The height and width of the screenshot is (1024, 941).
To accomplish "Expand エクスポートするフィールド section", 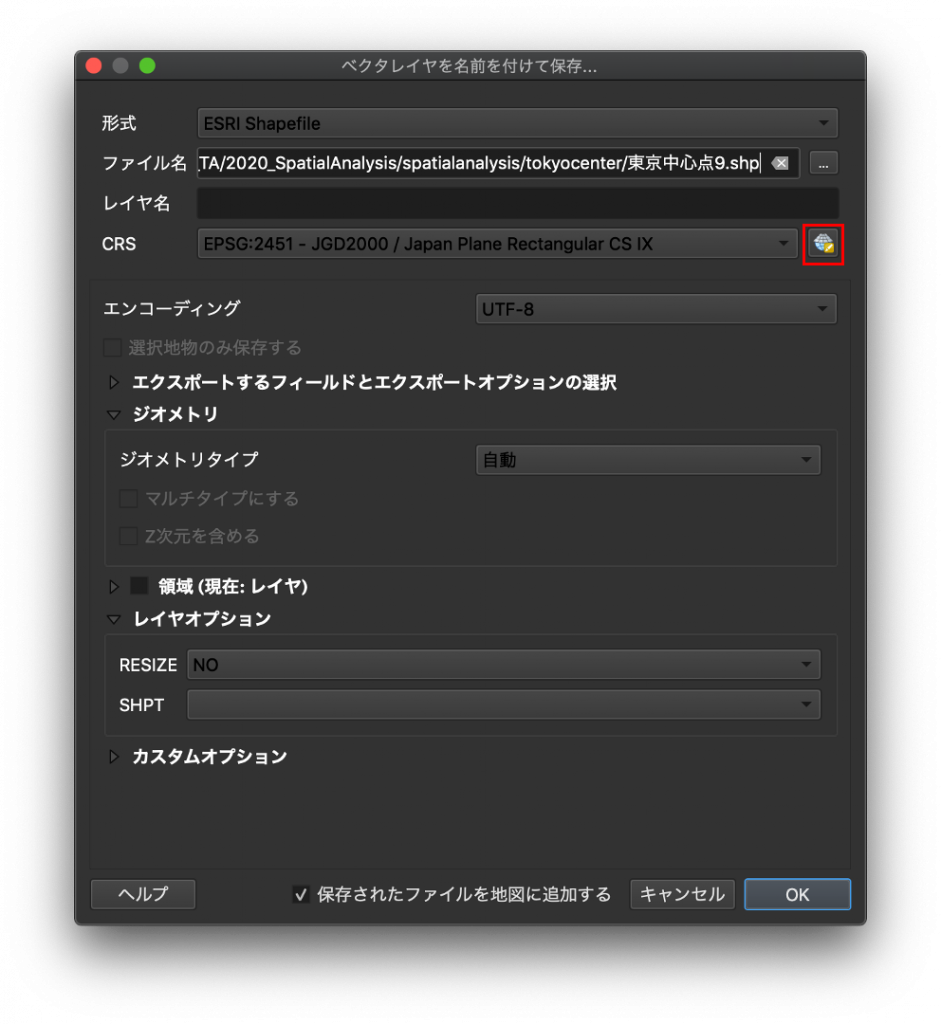I will coord(114,382).
